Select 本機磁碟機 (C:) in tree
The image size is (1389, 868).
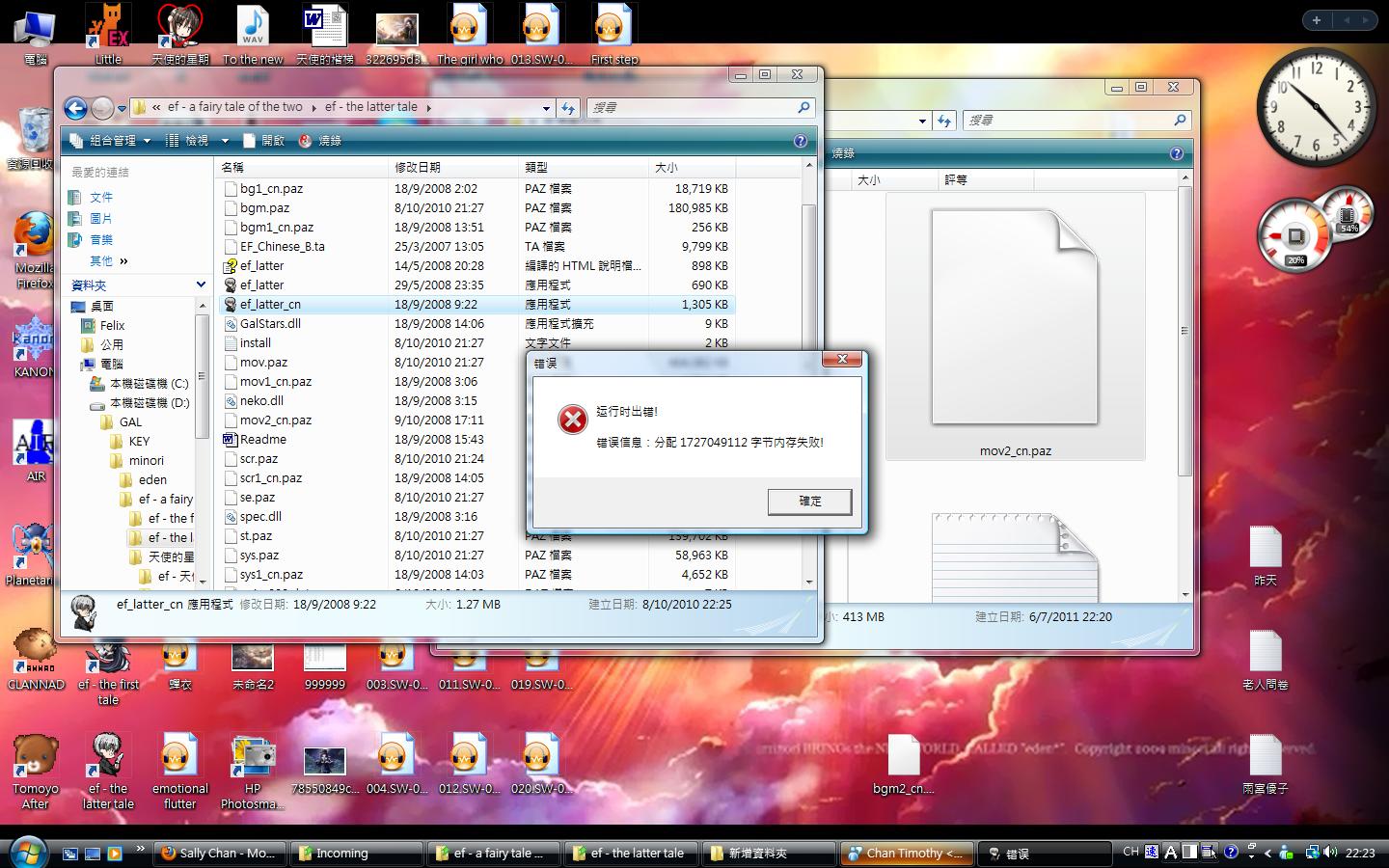point(149,383)
